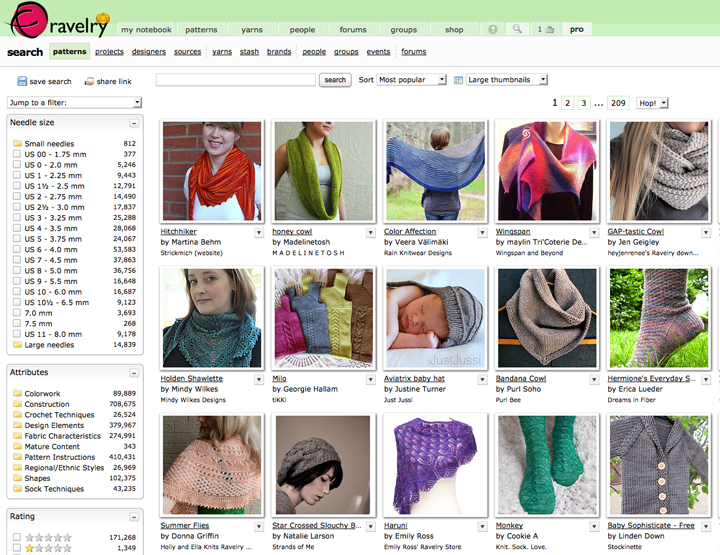The width and height of the screenshot is (720, 555).
Task: Open the Small needles folder filter
Action: point(17,144)
